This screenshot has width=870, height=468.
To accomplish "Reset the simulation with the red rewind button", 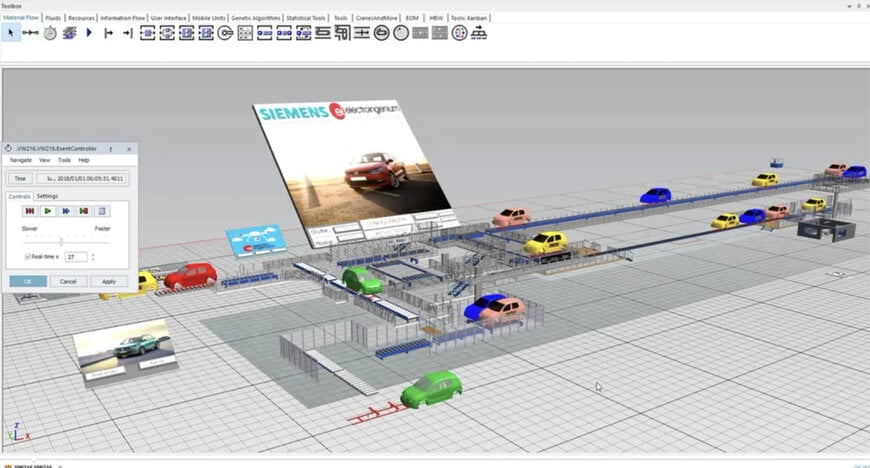I will (30, 211).
